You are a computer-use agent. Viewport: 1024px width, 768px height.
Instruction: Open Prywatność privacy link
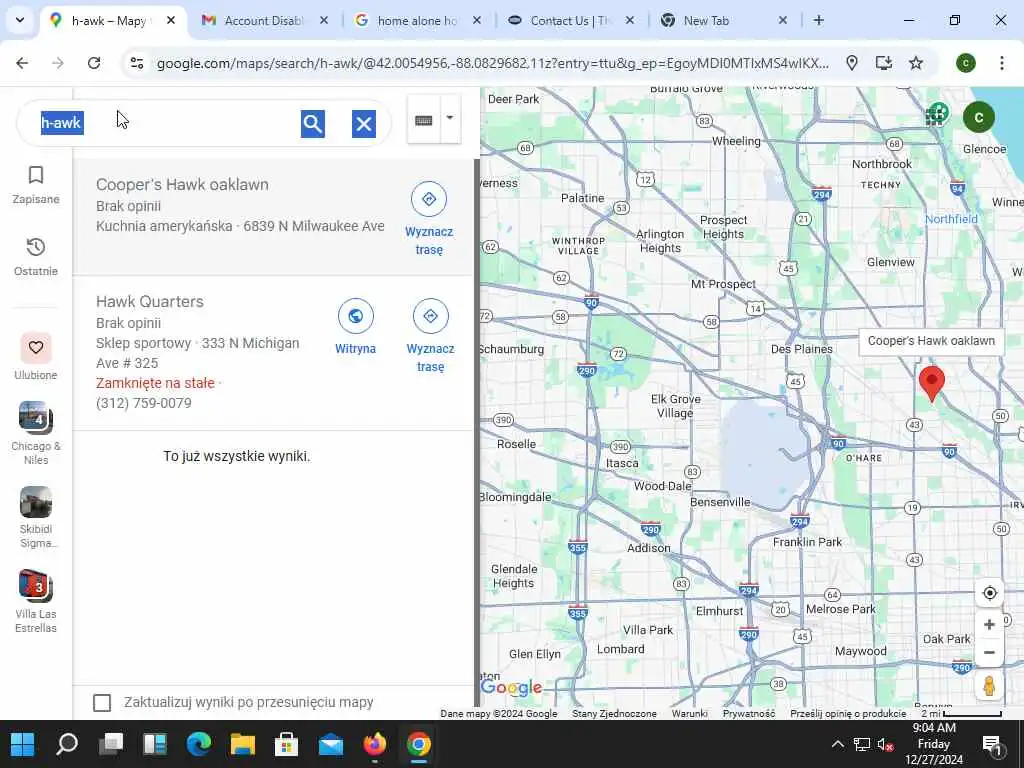[748, 714]
